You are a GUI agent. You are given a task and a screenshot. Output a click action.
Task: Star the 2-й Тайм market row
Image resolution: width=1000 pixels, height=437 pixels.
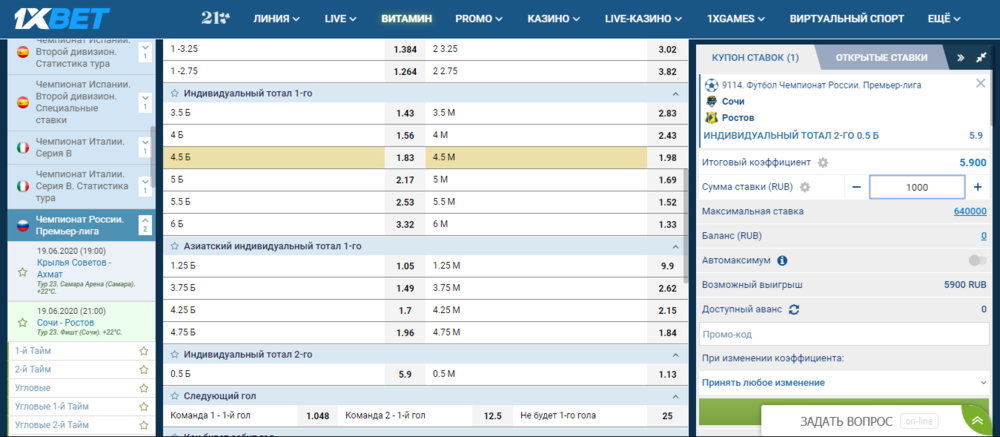[x=143, y=369]
